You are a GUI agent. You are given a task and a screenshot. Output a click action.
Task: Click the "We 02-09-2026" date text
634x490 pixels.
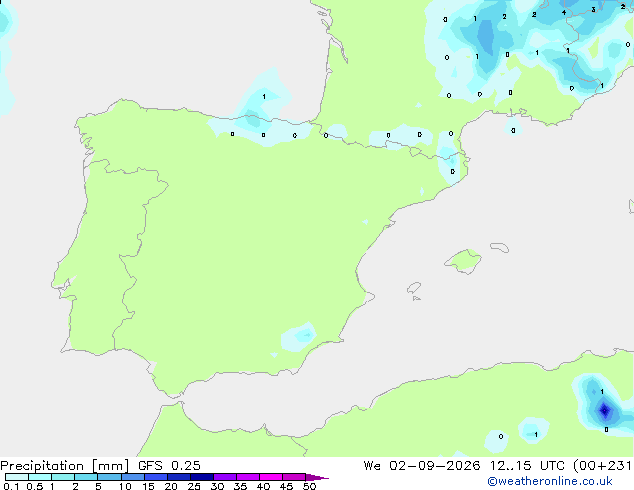click(x=422, y=466)
